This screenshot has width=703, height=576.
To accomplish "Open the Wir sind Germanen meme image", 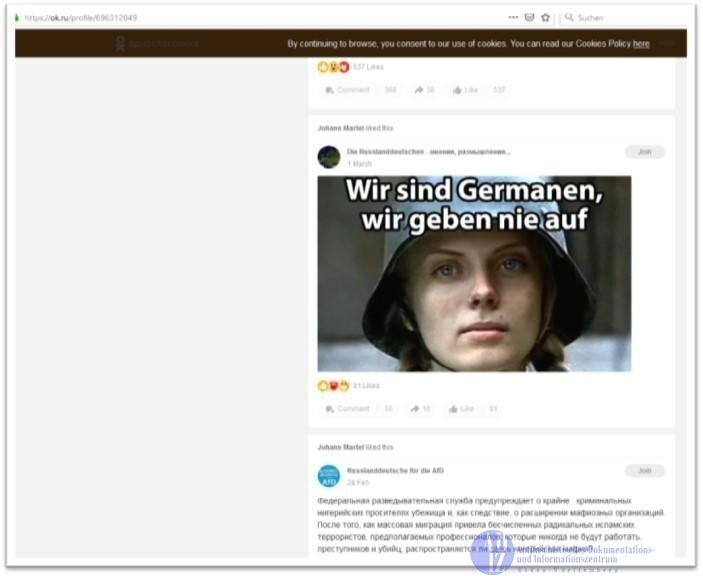I will (474, 274).
